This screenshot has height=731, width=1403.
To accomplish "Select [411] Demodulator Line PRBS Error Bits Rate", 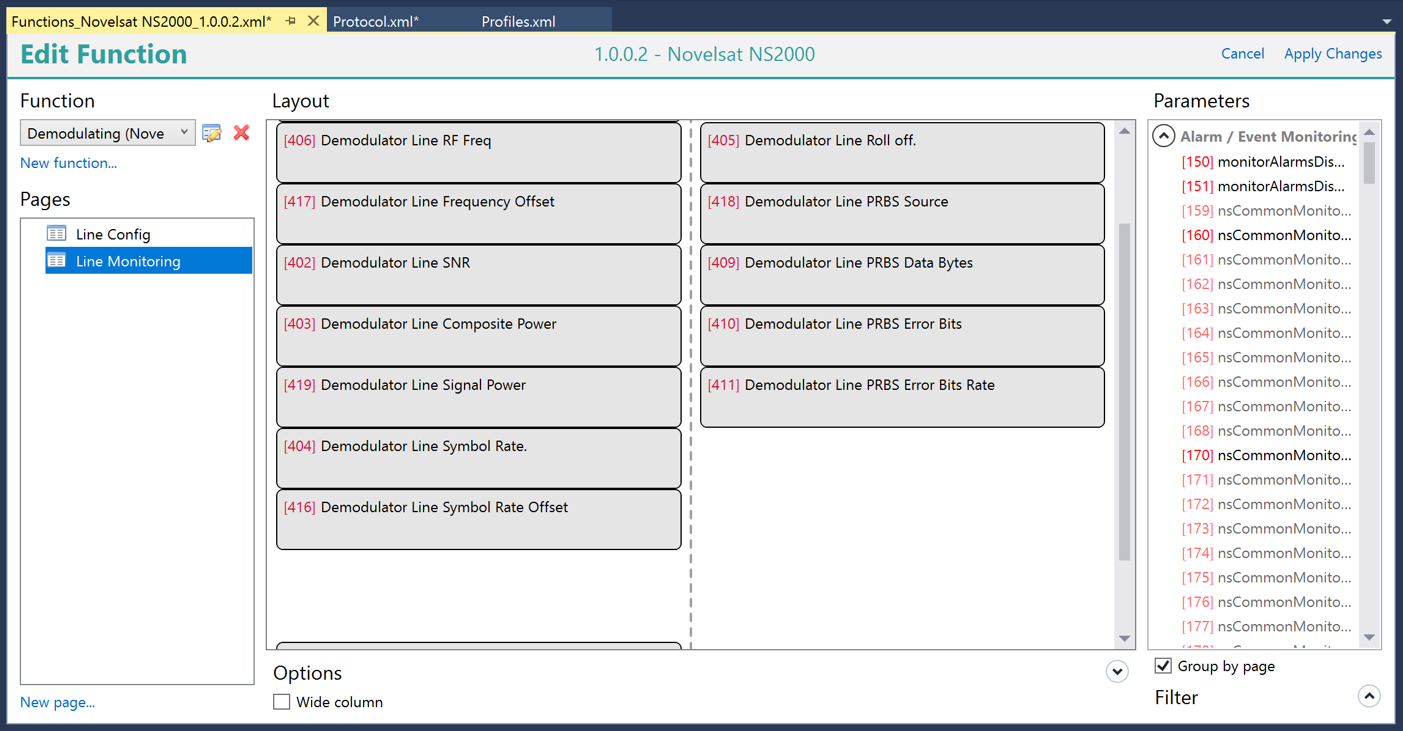I will point(903,396).
